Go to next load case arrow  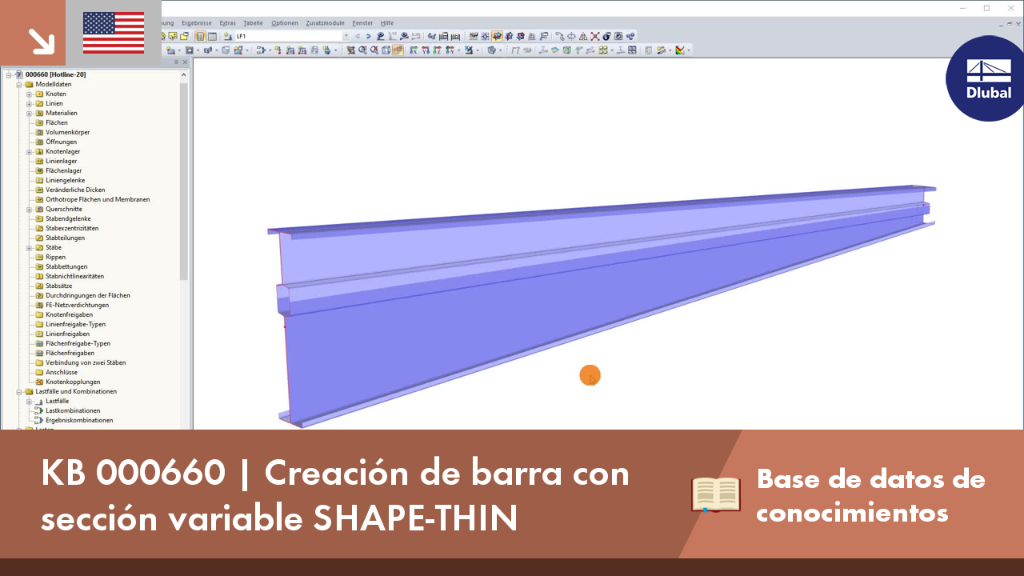(x=368, y=37)
